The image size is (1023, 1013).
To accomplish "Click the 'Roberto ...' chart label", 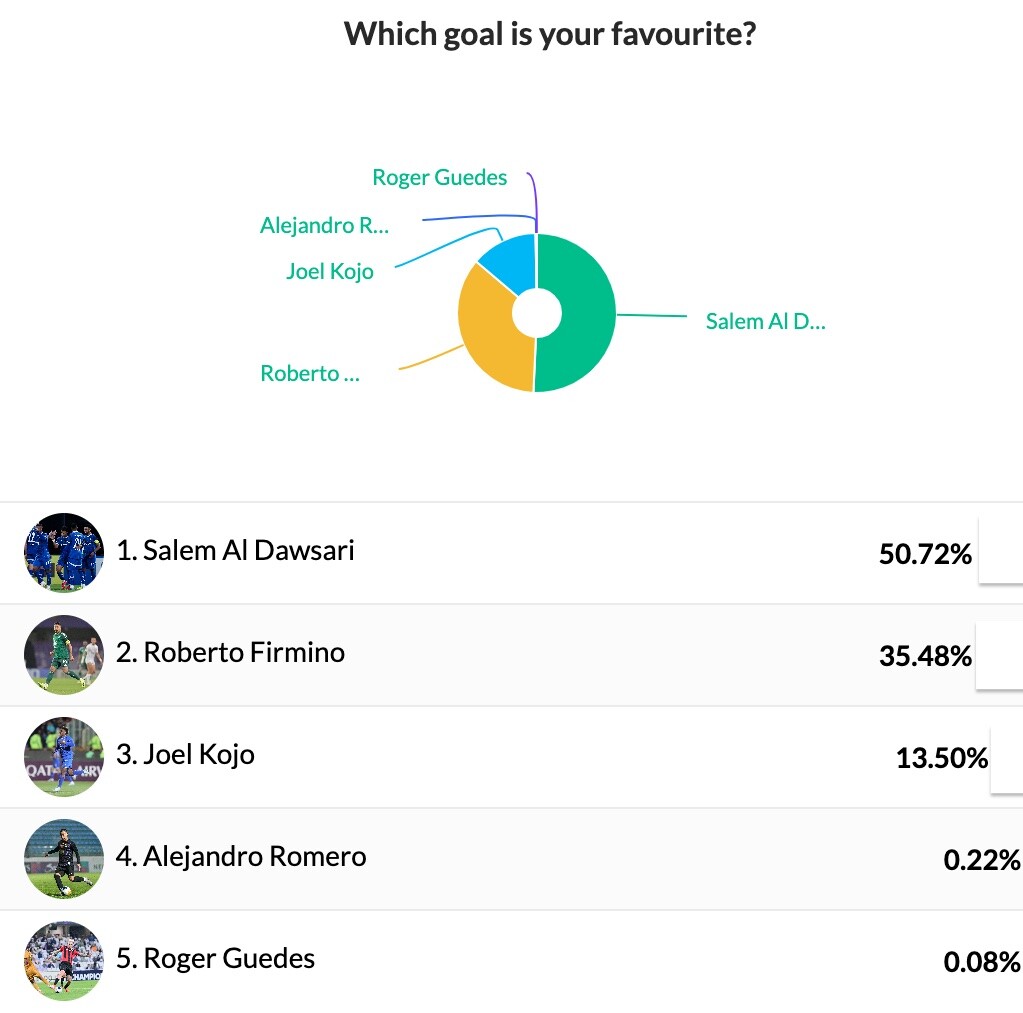I will pyautogui.click(x=310, y=373).
